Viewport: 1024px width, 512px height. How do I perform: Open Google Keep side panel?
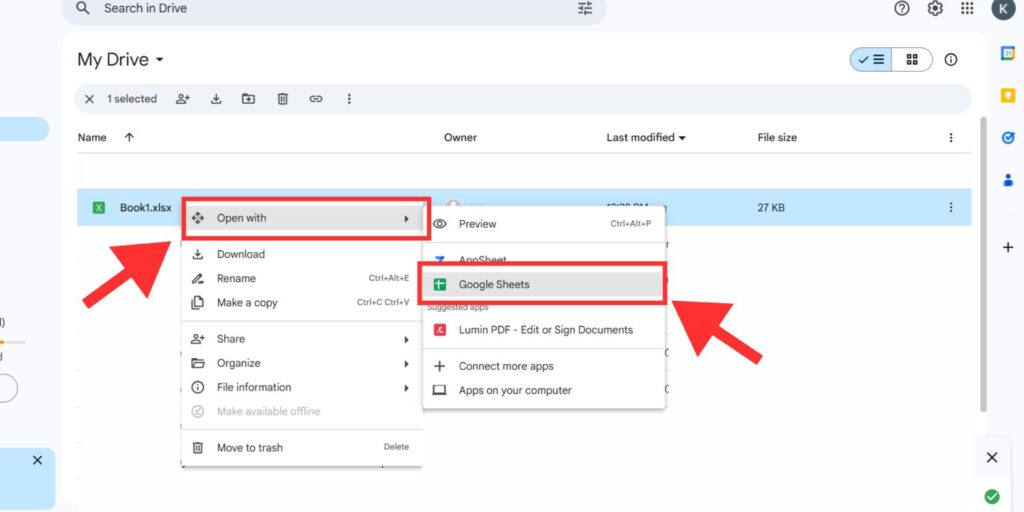(1008, 95)
